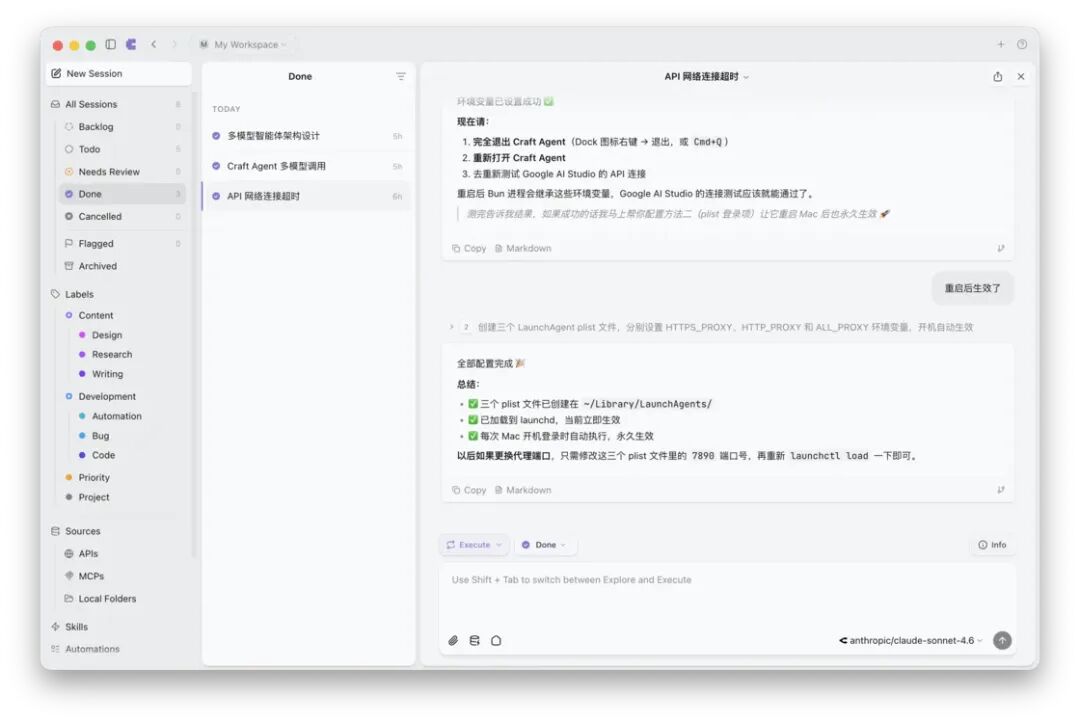Open the API 网络连接超时 title dropdown
The image size is (1080, 723).
pyautogui.click(x=706, y=76)
